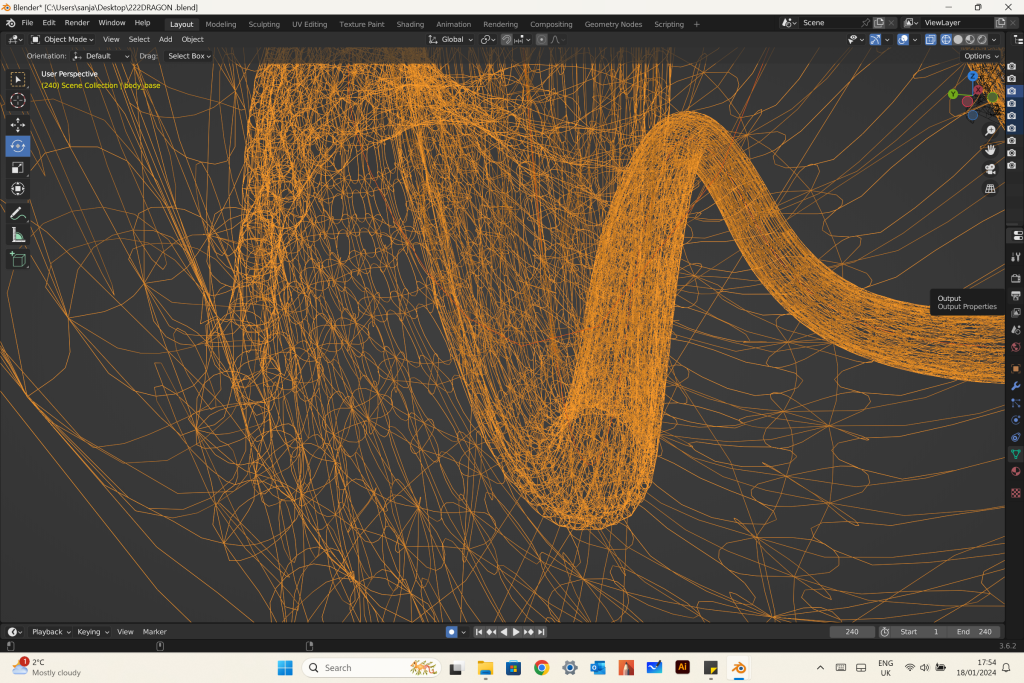Open Orientation Default dropdown
1024x683 pixels.
[101, 56]
